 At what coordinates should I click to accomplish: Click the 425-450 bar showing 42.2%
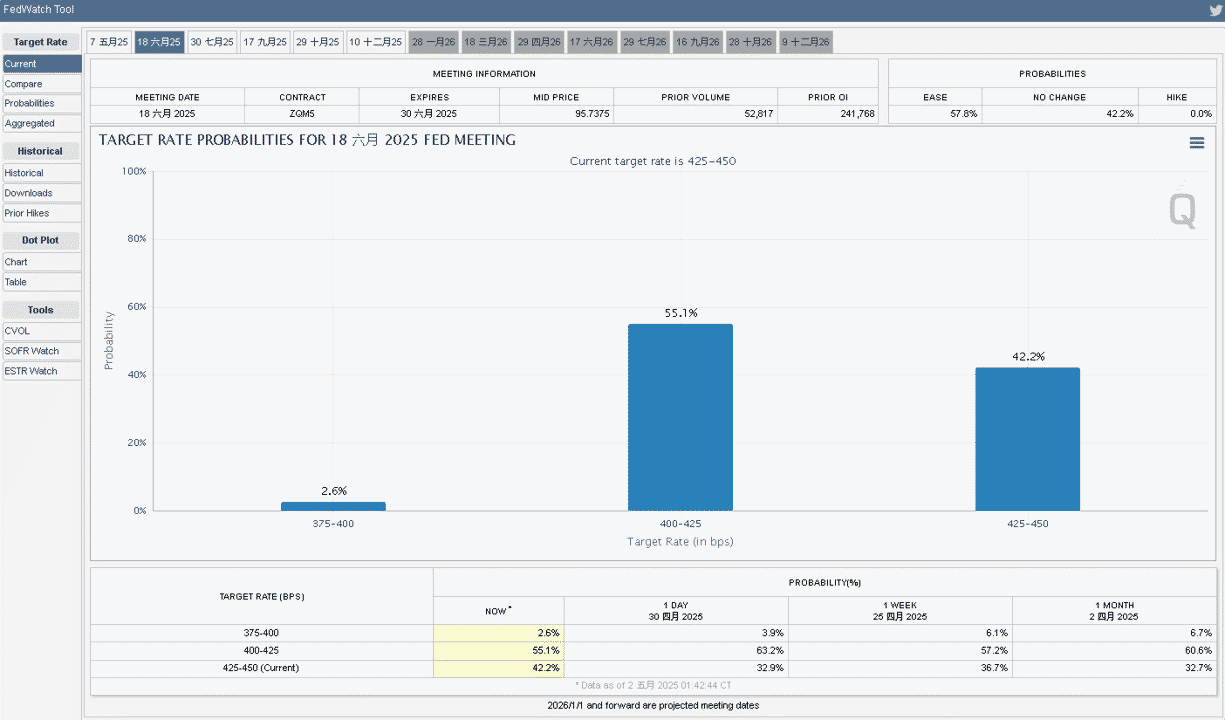1028,439
